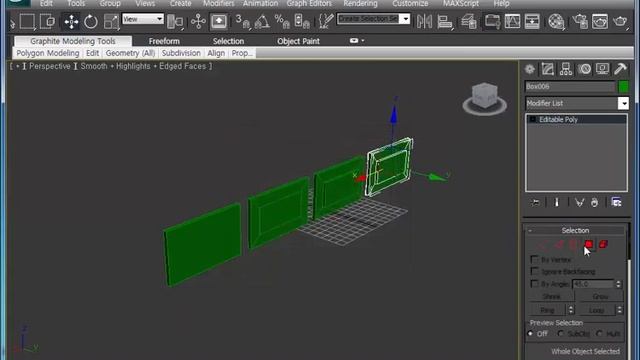640x360 pixels.
Task: Click the Use Pivot Point Center icon
Action: tap(175, 21)
